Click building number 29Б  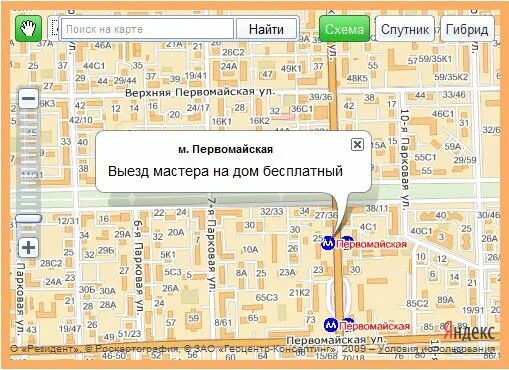coord(106,250)
